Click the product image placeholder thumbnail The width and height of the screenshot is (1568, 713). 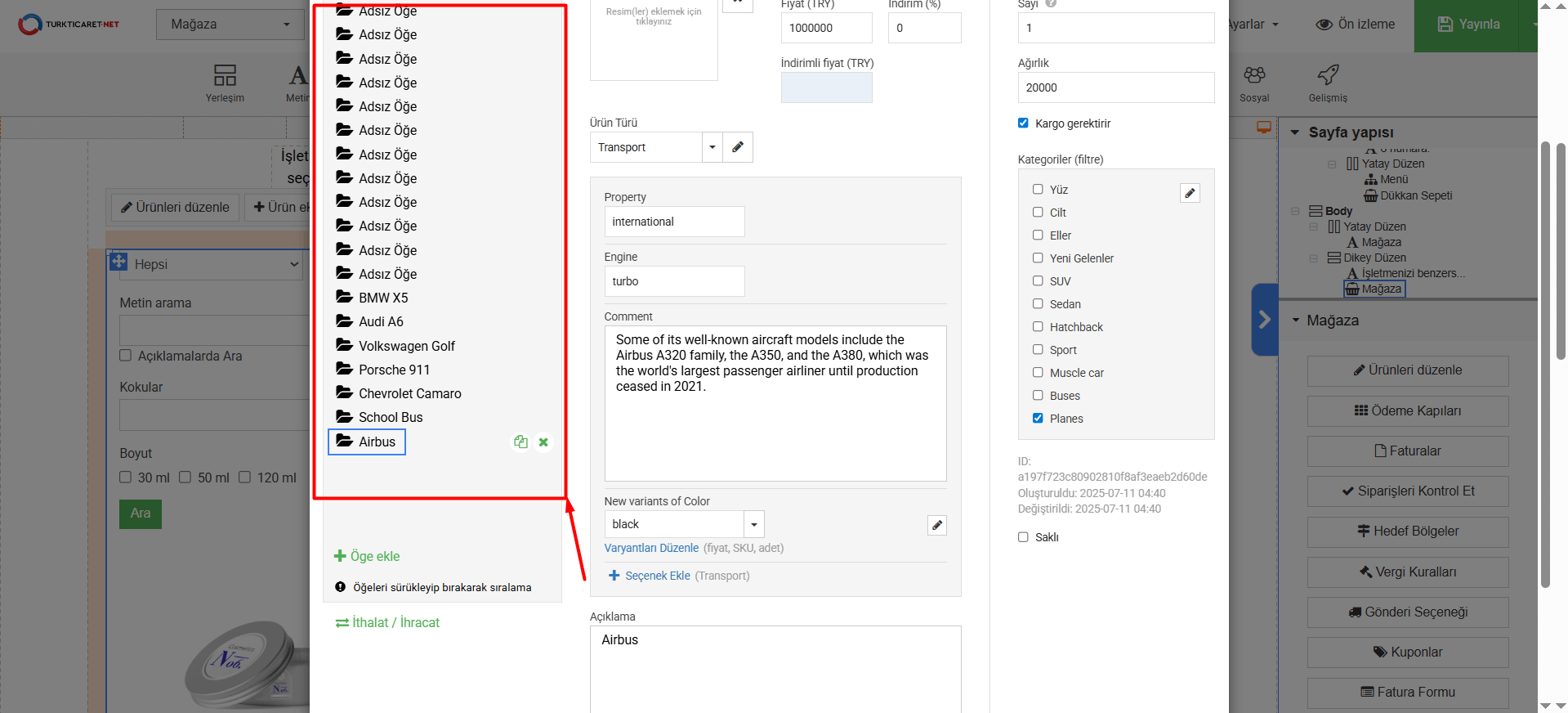click(x=654, y=39)
